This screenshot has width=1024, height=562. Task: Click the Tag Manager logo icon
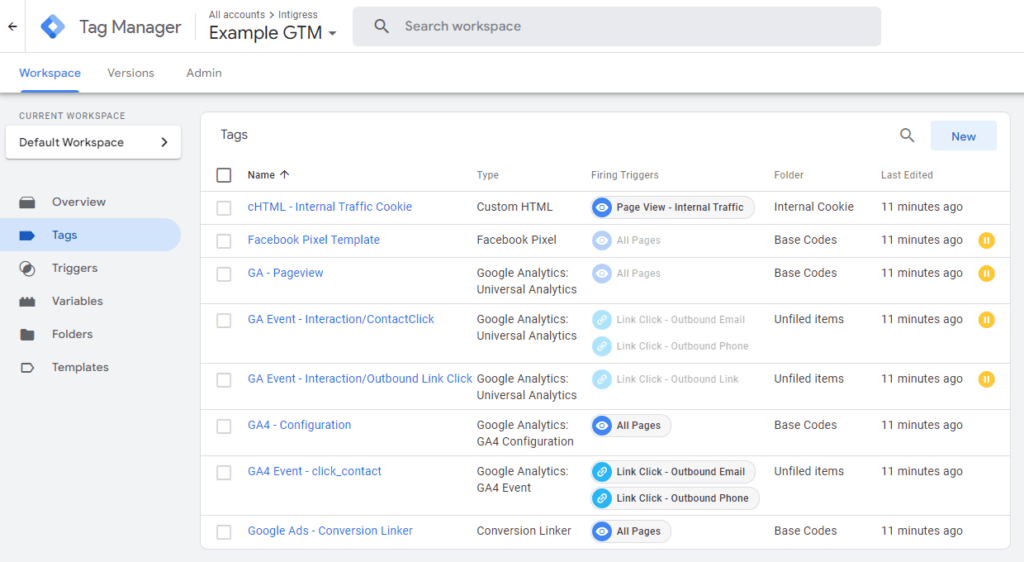click(53, 27)
